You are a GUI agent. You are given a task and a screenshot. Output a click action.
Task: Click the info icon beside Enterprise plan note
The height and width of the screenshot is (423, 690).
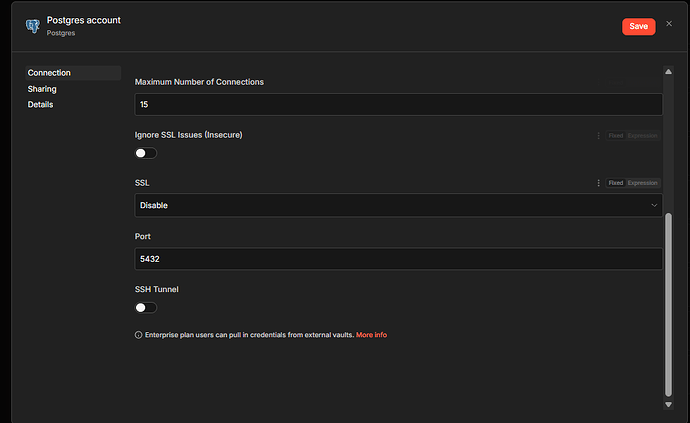coord(138,335)
